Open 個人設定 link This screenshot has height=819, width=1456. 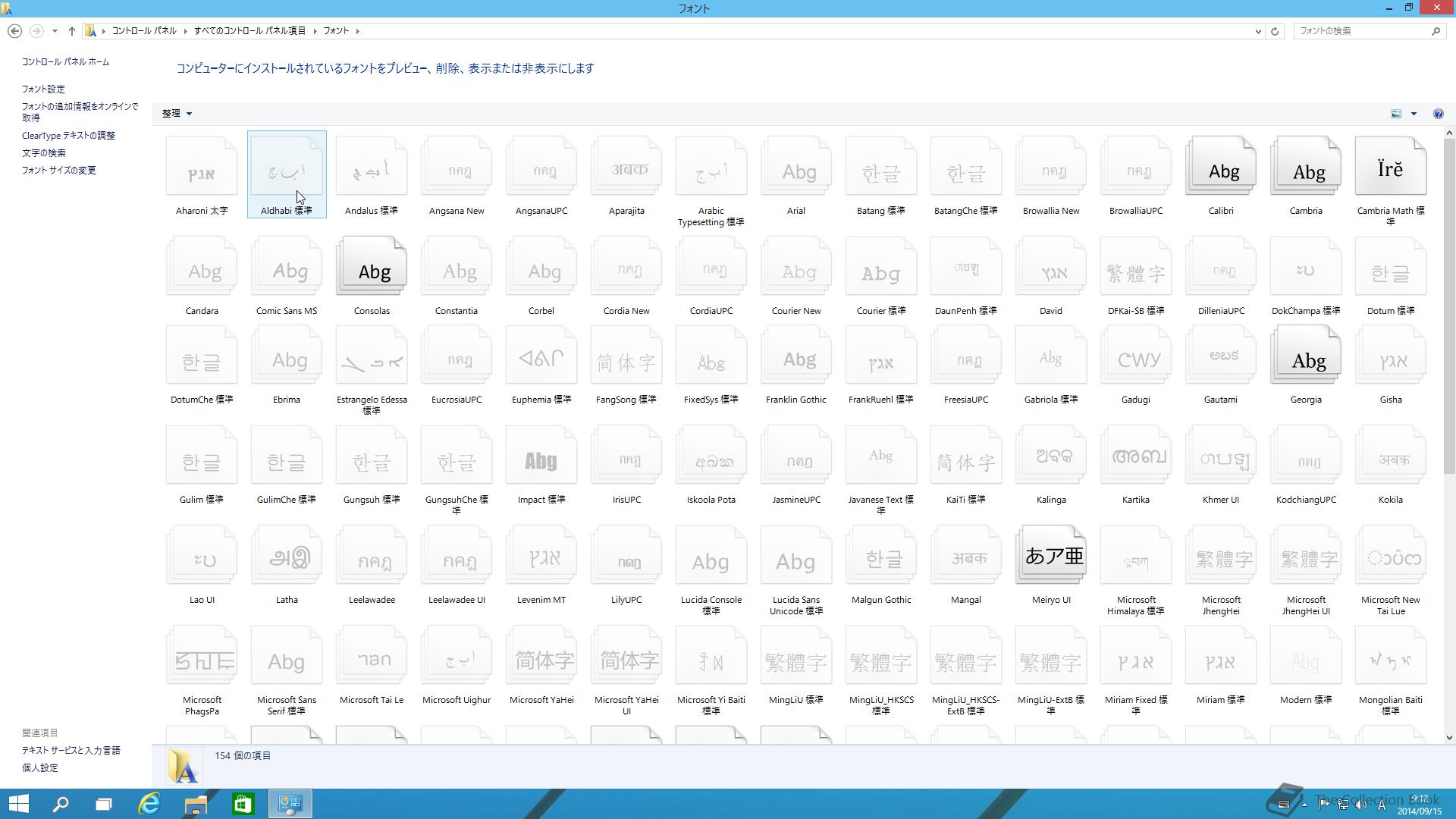tap(39, 768)
